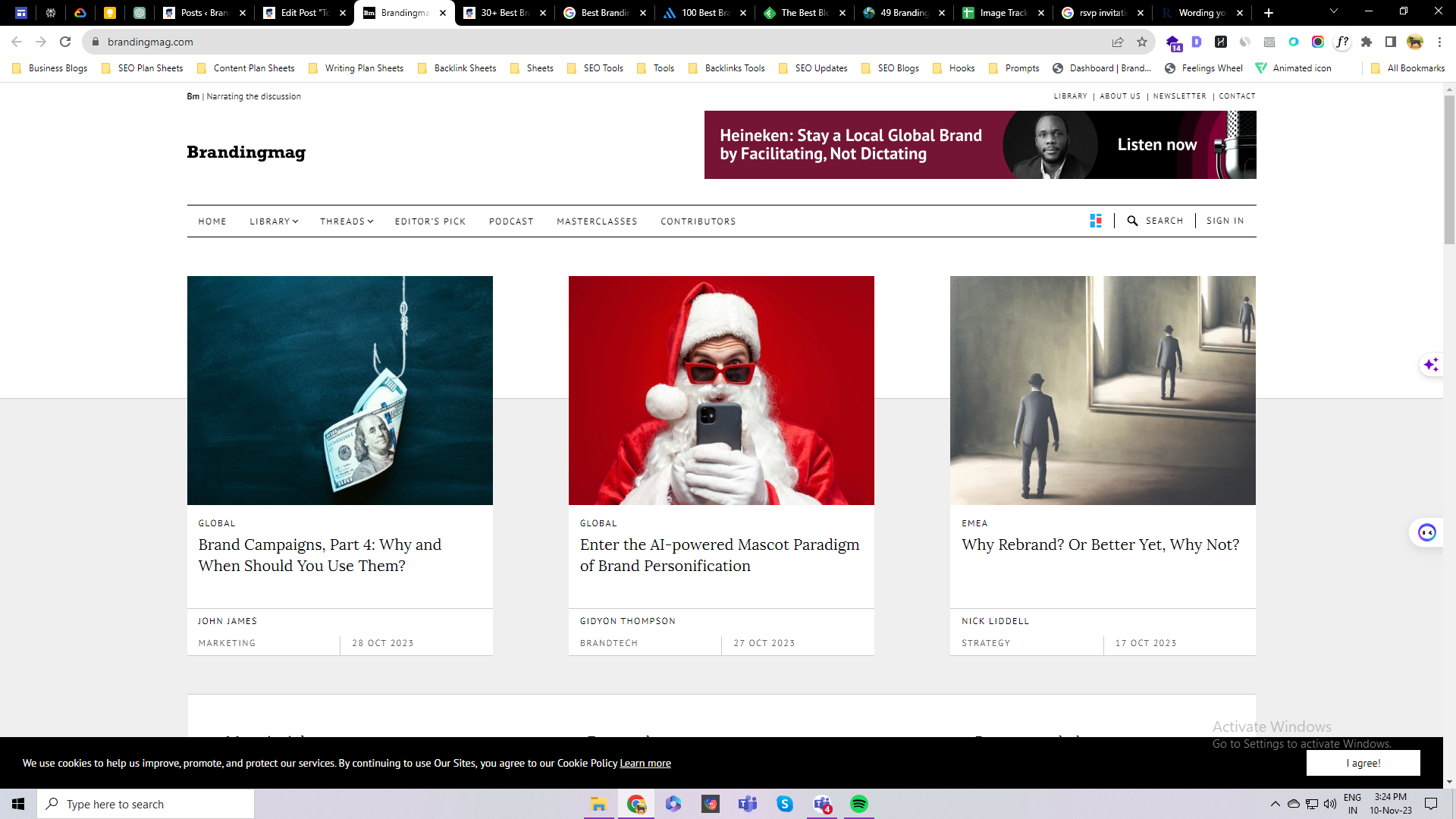
Task: Click the Windows 'Type here to search' box
Action: 146,804
